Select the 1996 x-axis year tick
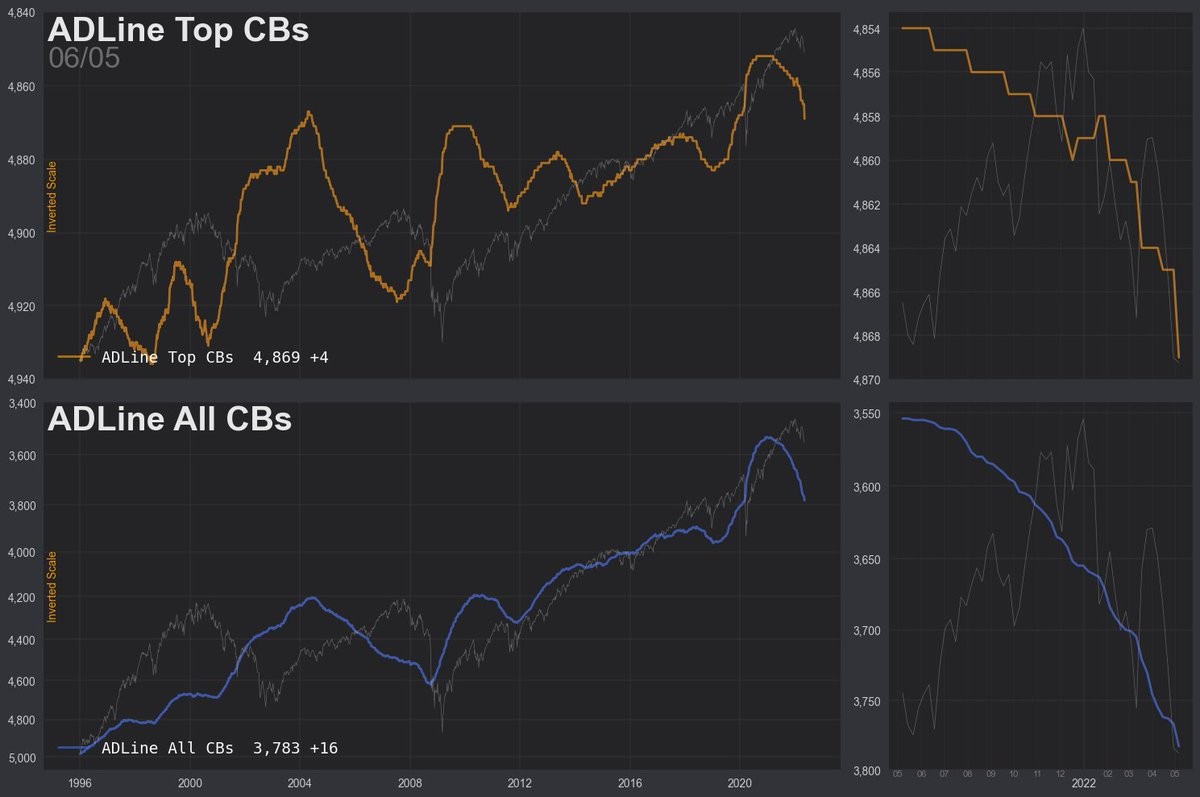Viewport: 1200px width, 797px height. [80, 784]
